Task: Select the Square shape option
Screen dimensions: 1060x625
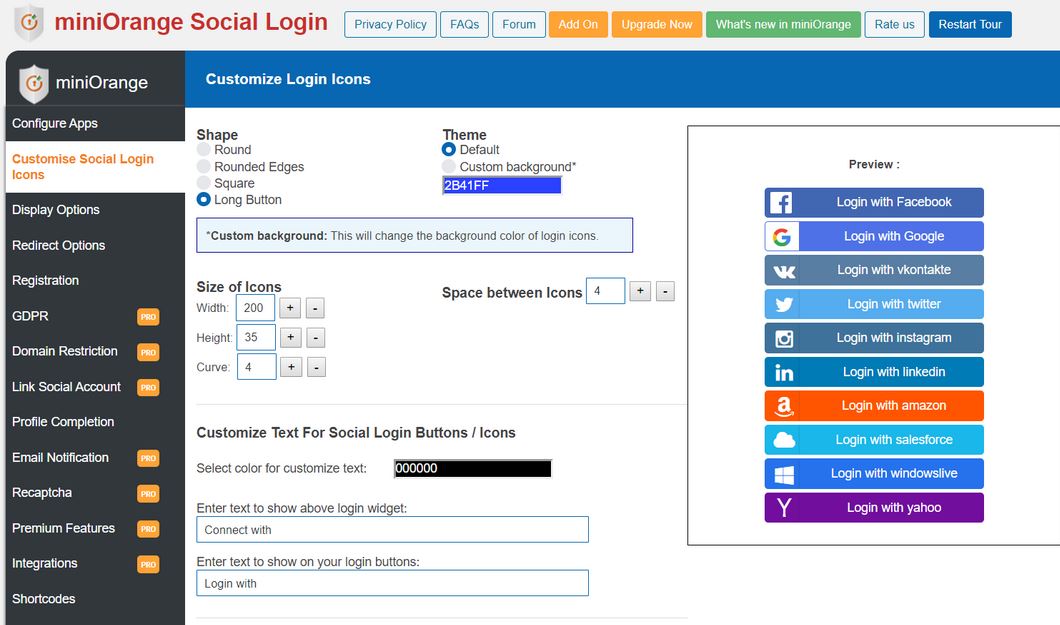Action: point(203,182)
